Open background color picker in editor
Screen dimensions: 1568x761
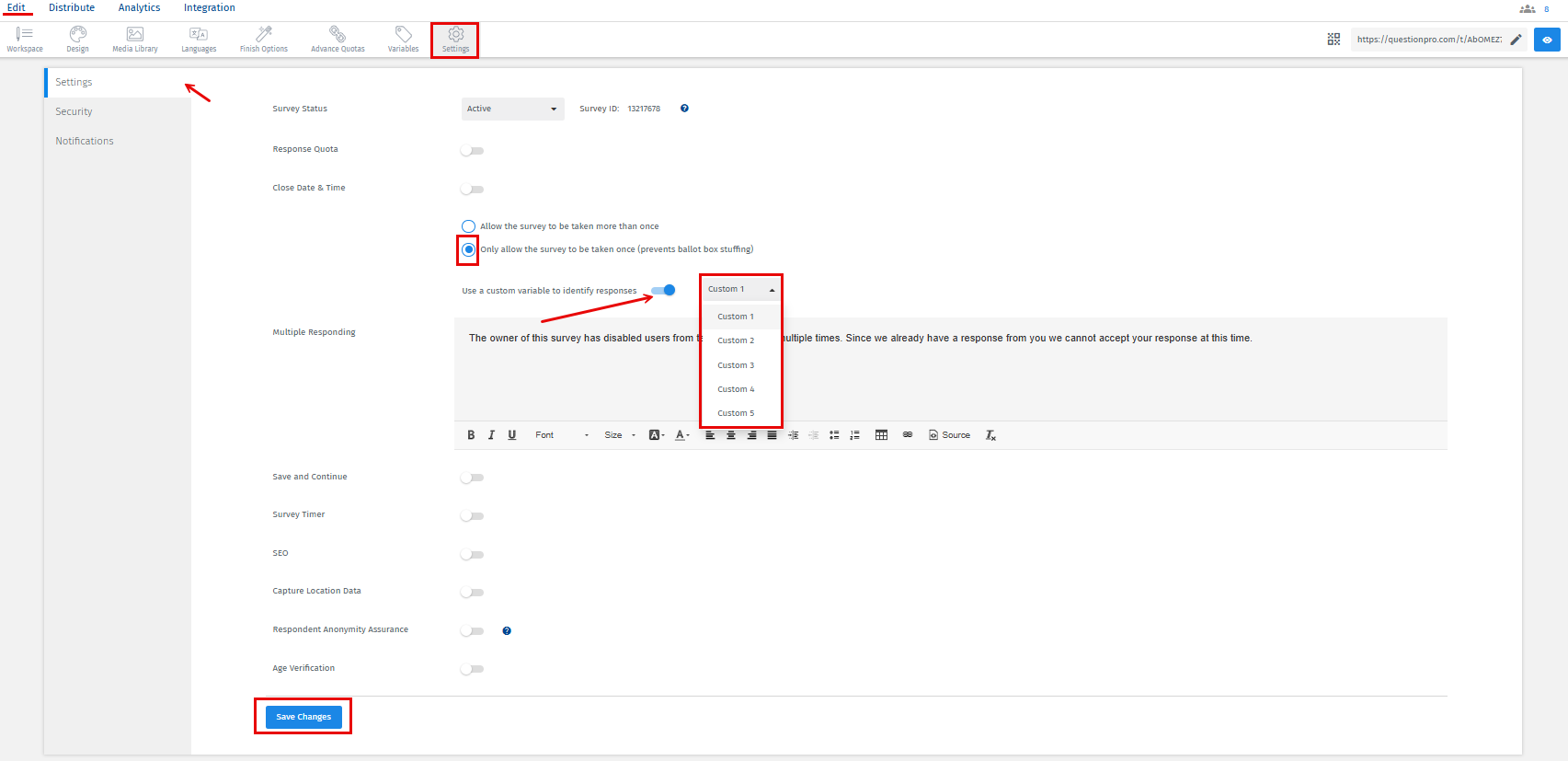(x=657, y=435)
